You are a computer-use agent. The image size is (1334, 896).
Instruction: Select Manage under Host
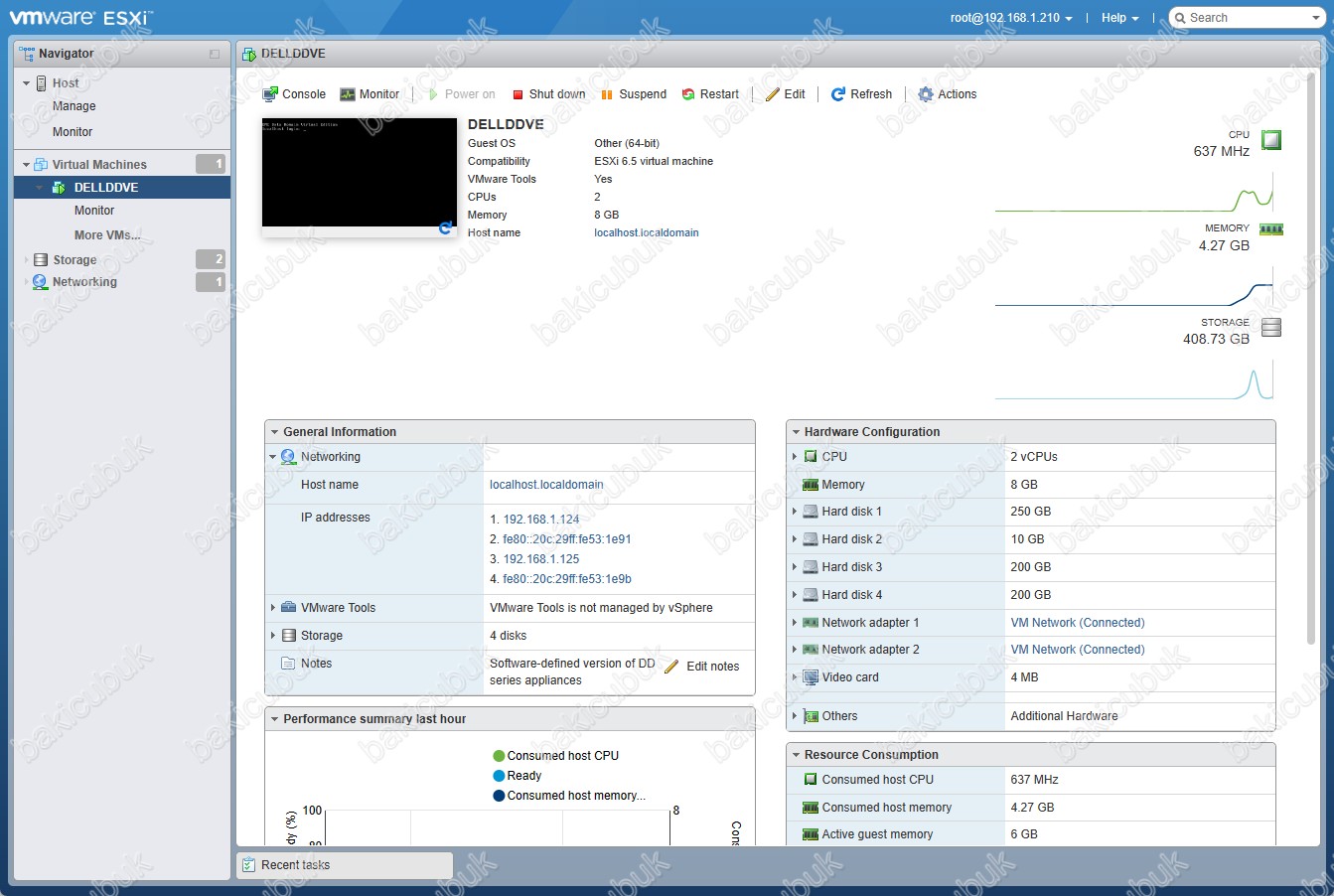point(74,106)
